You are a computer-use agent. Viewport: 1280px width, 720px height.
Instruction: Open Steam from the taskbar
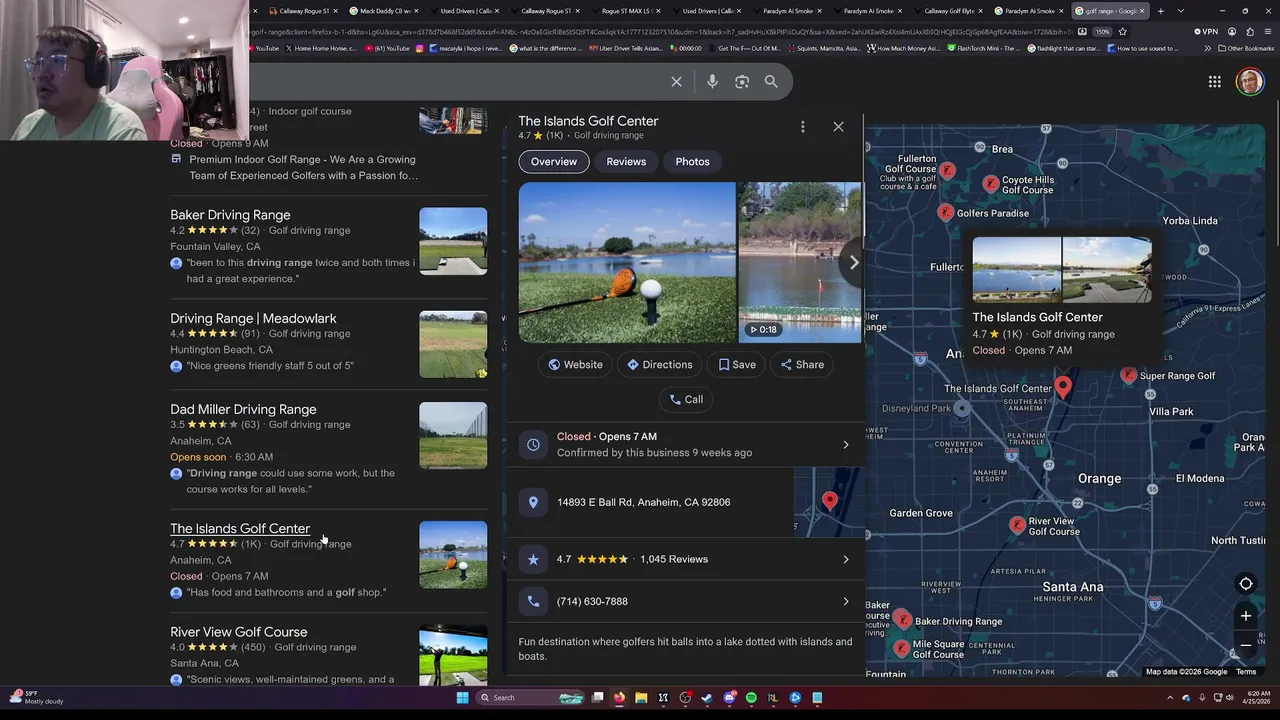(707, 698)
